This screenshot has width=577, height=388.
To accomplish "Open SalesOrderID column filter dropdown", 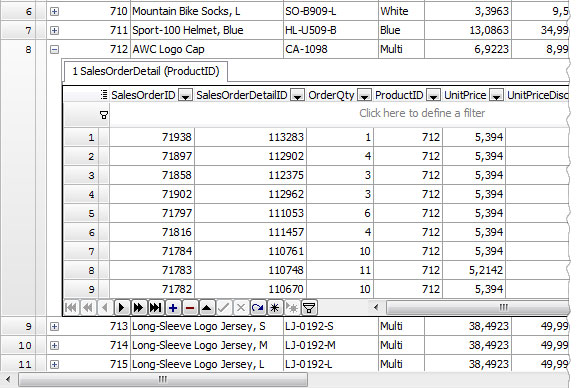I will tap(185, 95).
